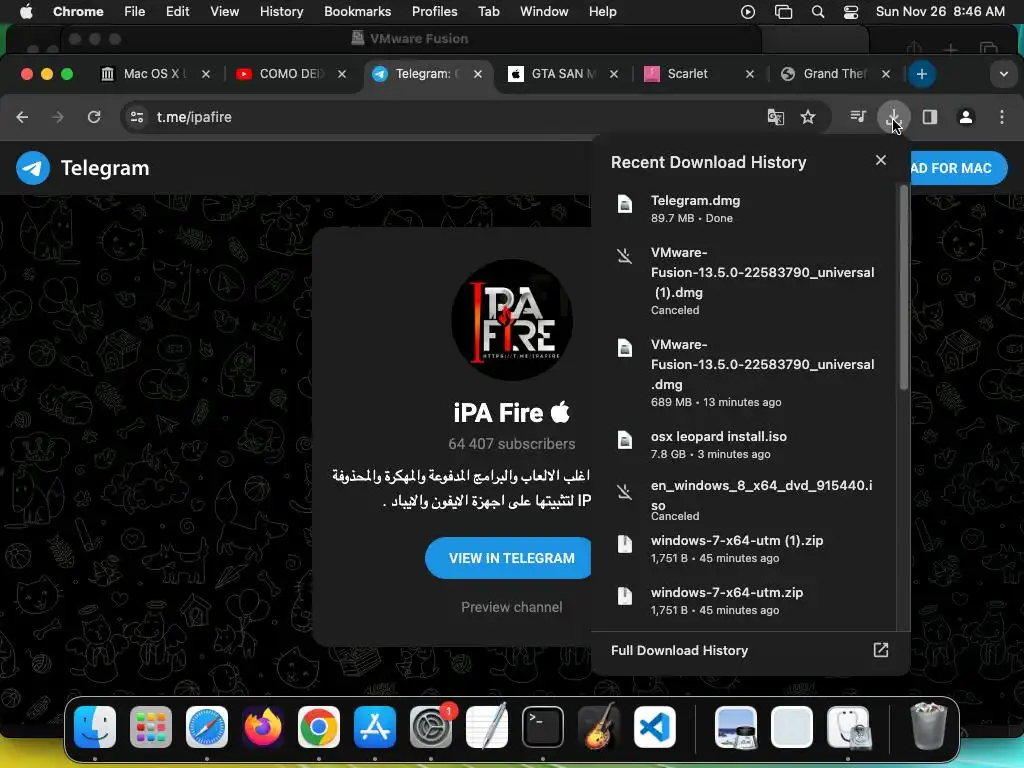
Task: Open osx leopard install.iso download entry
Action: click(744, 444)
